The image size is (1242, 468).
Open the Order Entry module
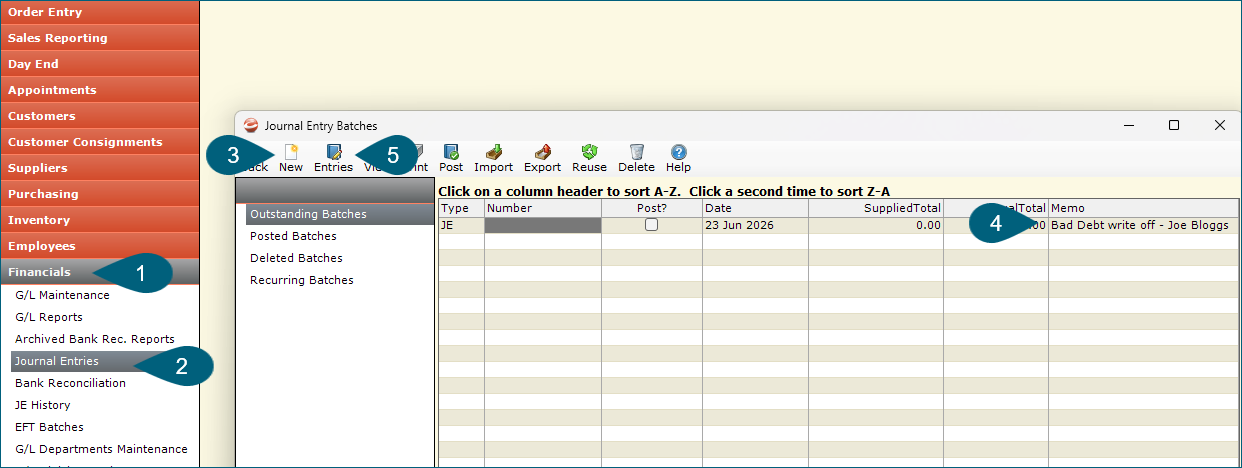pos(100,12)
